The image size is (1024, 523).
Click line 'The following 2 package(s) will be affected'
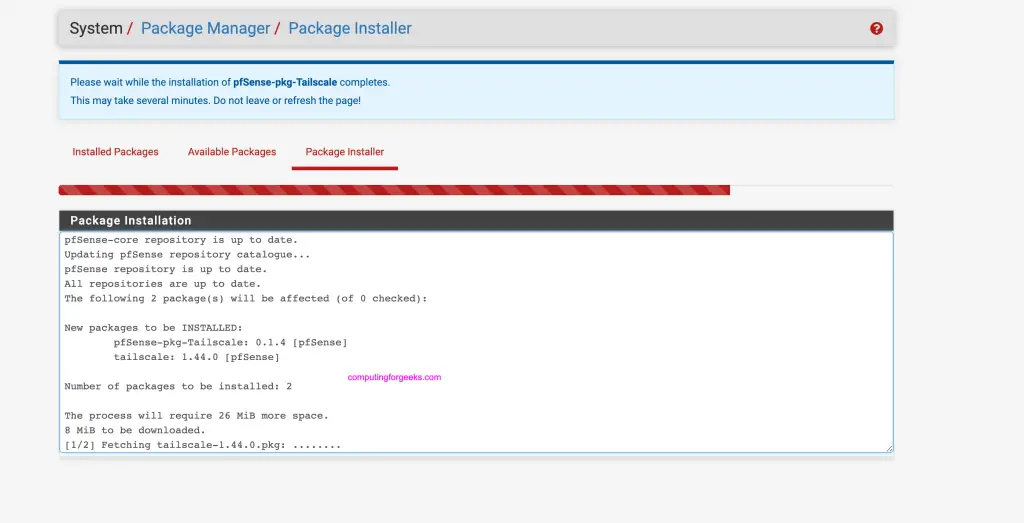click(246, 298)
